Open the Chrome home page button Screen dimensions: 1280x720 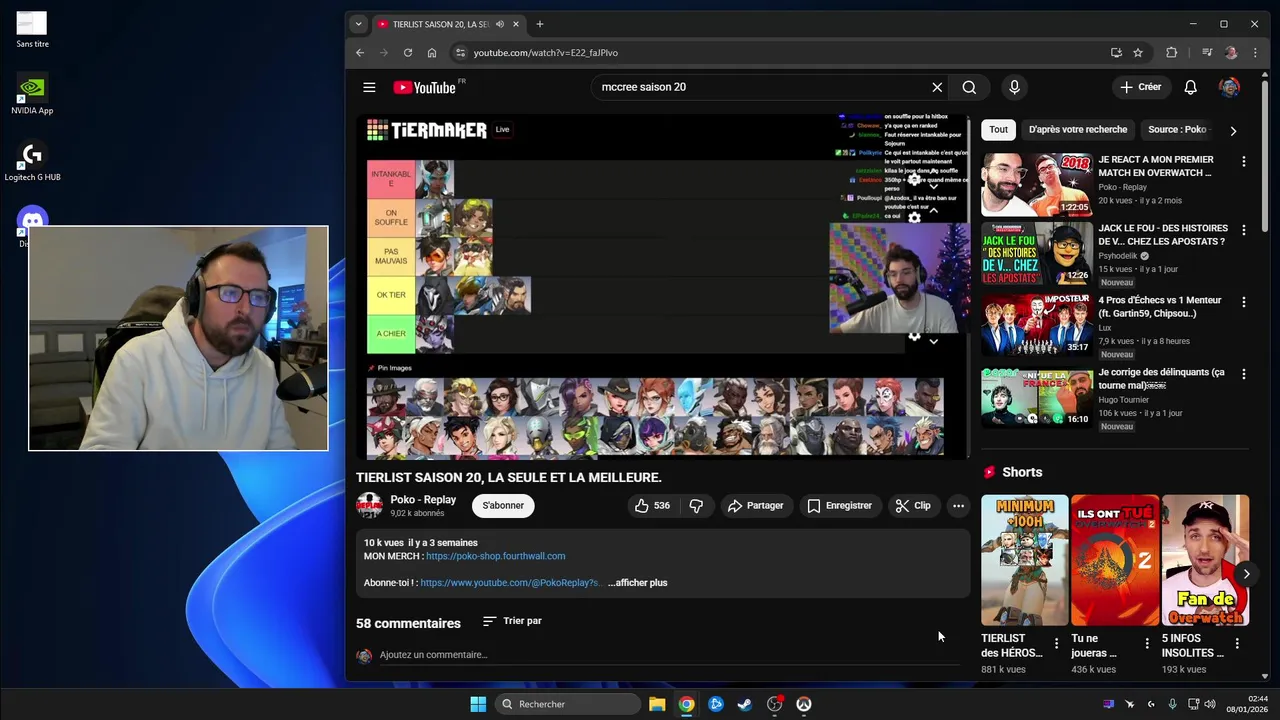coord(432,53)
